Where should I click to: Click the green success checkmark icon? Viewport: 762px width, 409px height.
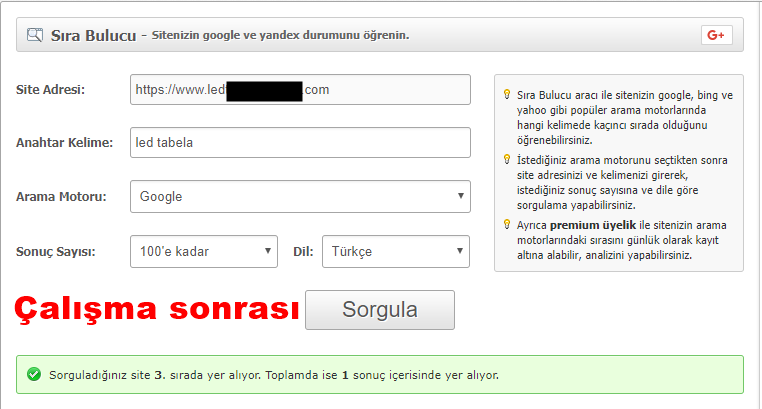pos(34,375)
